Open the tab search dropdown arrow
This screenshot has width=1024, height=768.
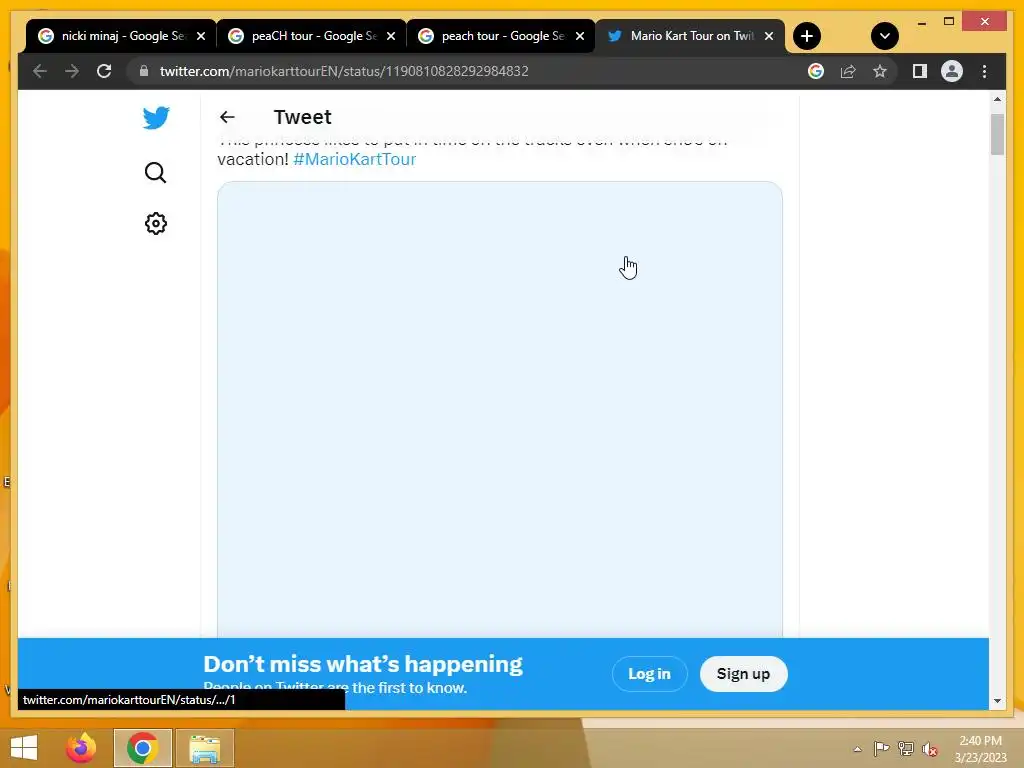tap(884, 36)
